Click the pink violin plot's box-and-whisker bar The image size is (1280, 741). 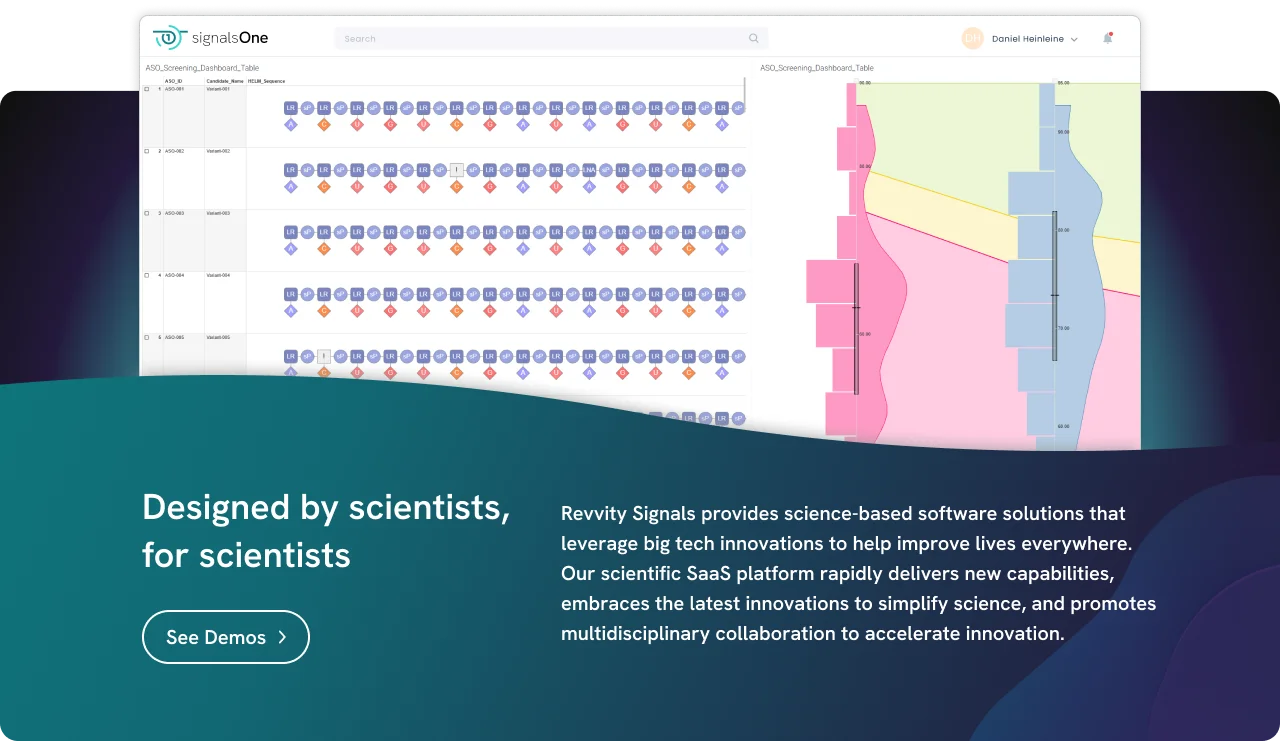(x=856, y=329)
